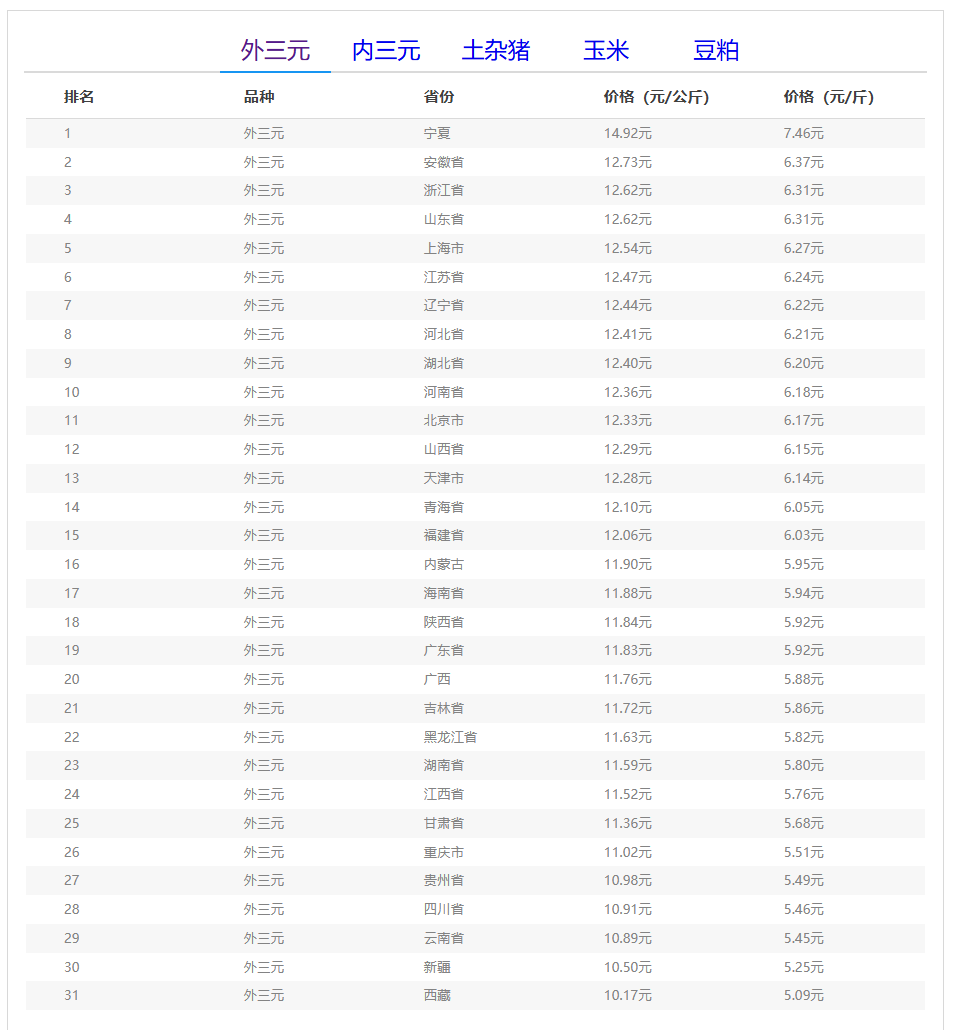Click the 价格（元/斤） column header
This screenshot has width=960, height=1030.
coord(829,97)
